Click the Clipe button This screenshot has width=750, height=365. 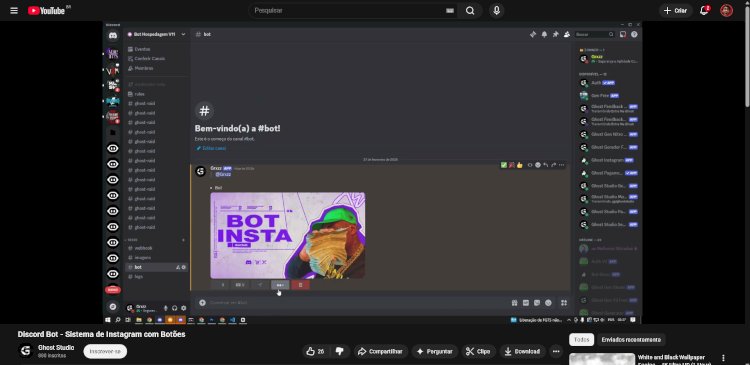(x=478, y=352)
